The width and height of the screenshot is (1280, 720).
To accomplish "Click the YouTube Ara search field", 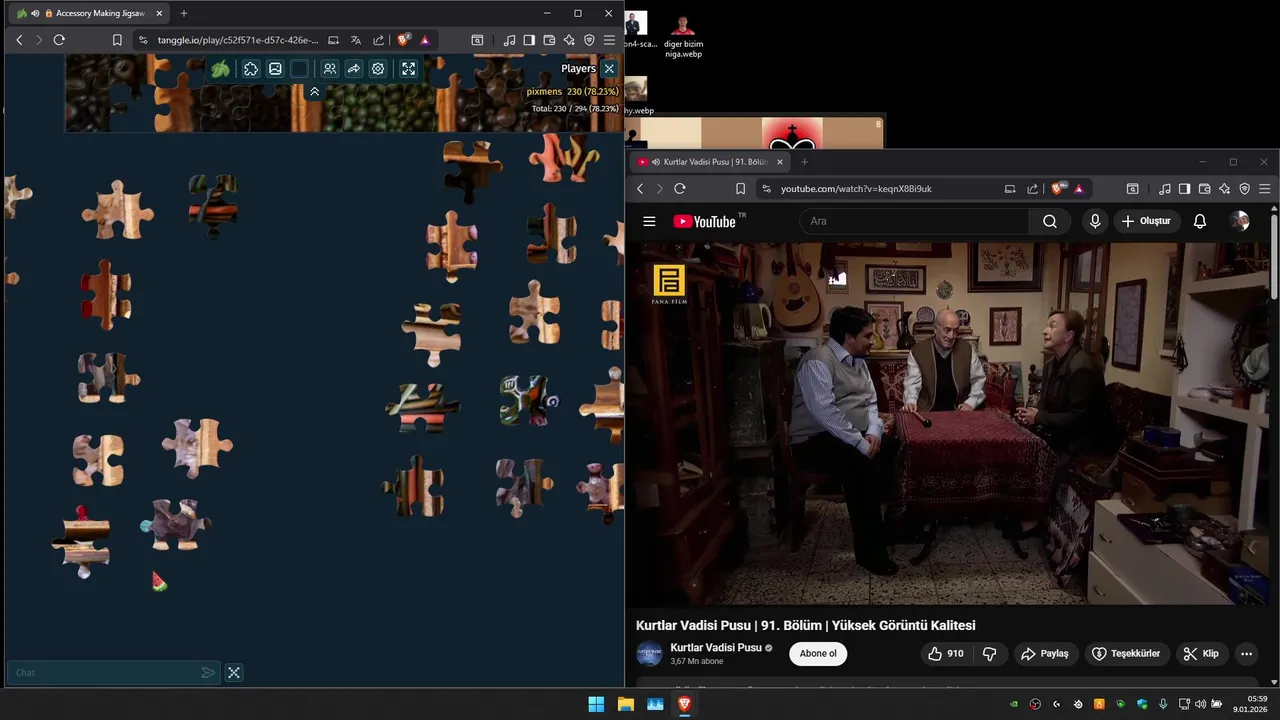I will pyautogui.click(x=915, y=221).
